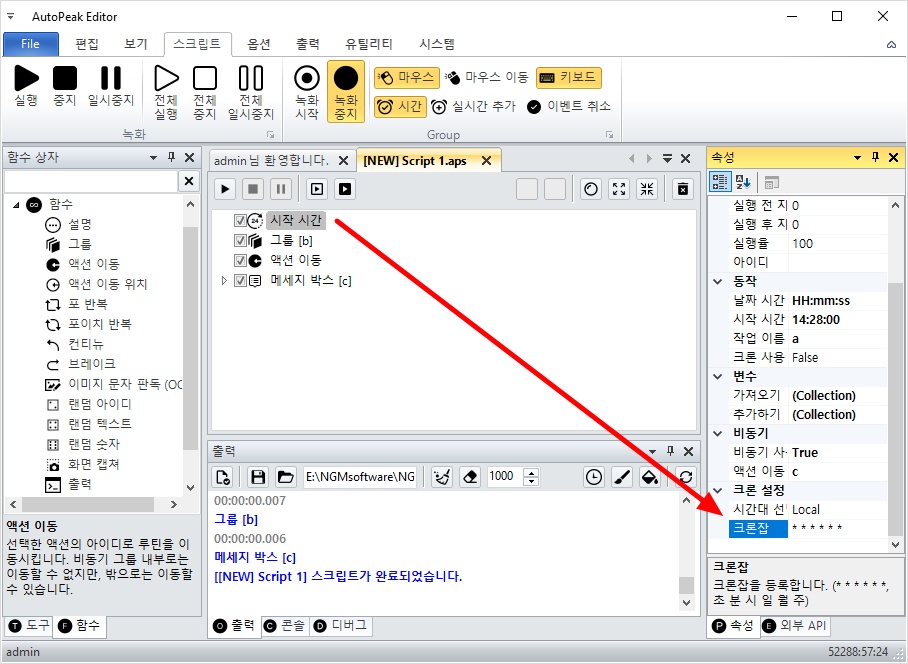Close the [NEW] Script 1.aps tab
Viewport: 908px width, 664px height.
(486, 160)
